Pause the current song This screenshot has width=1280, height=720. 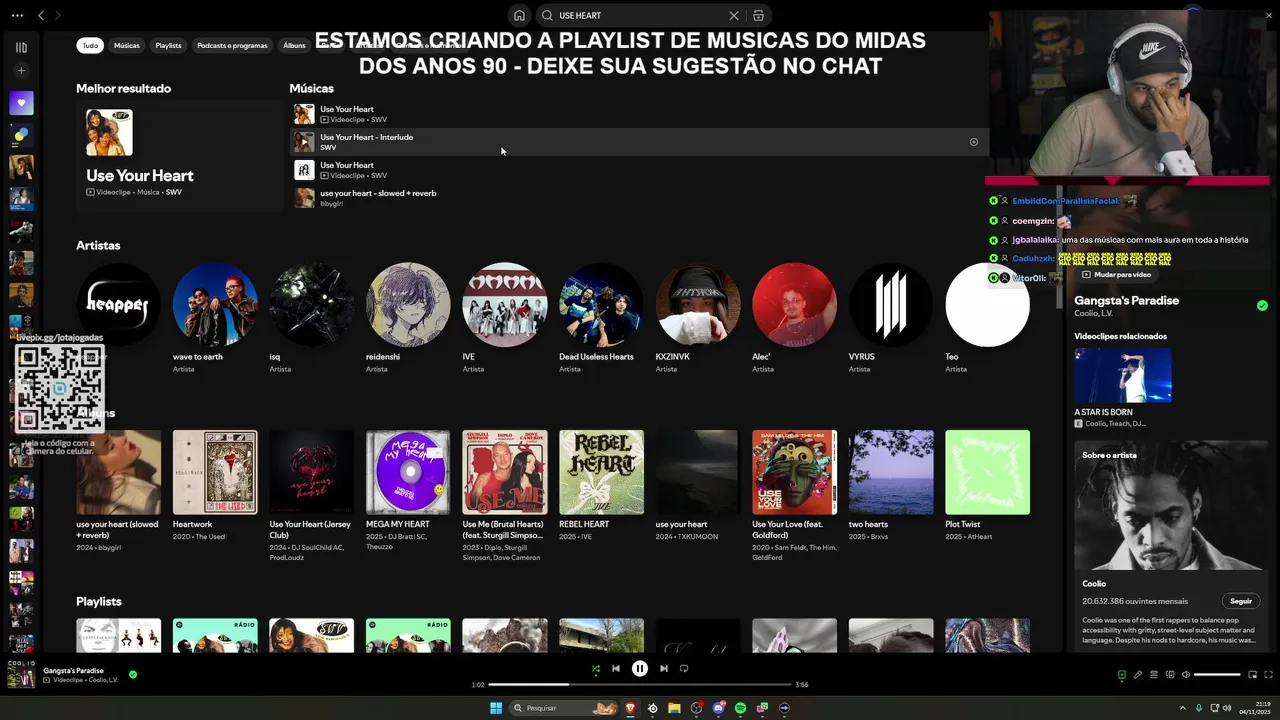(640, 669)
